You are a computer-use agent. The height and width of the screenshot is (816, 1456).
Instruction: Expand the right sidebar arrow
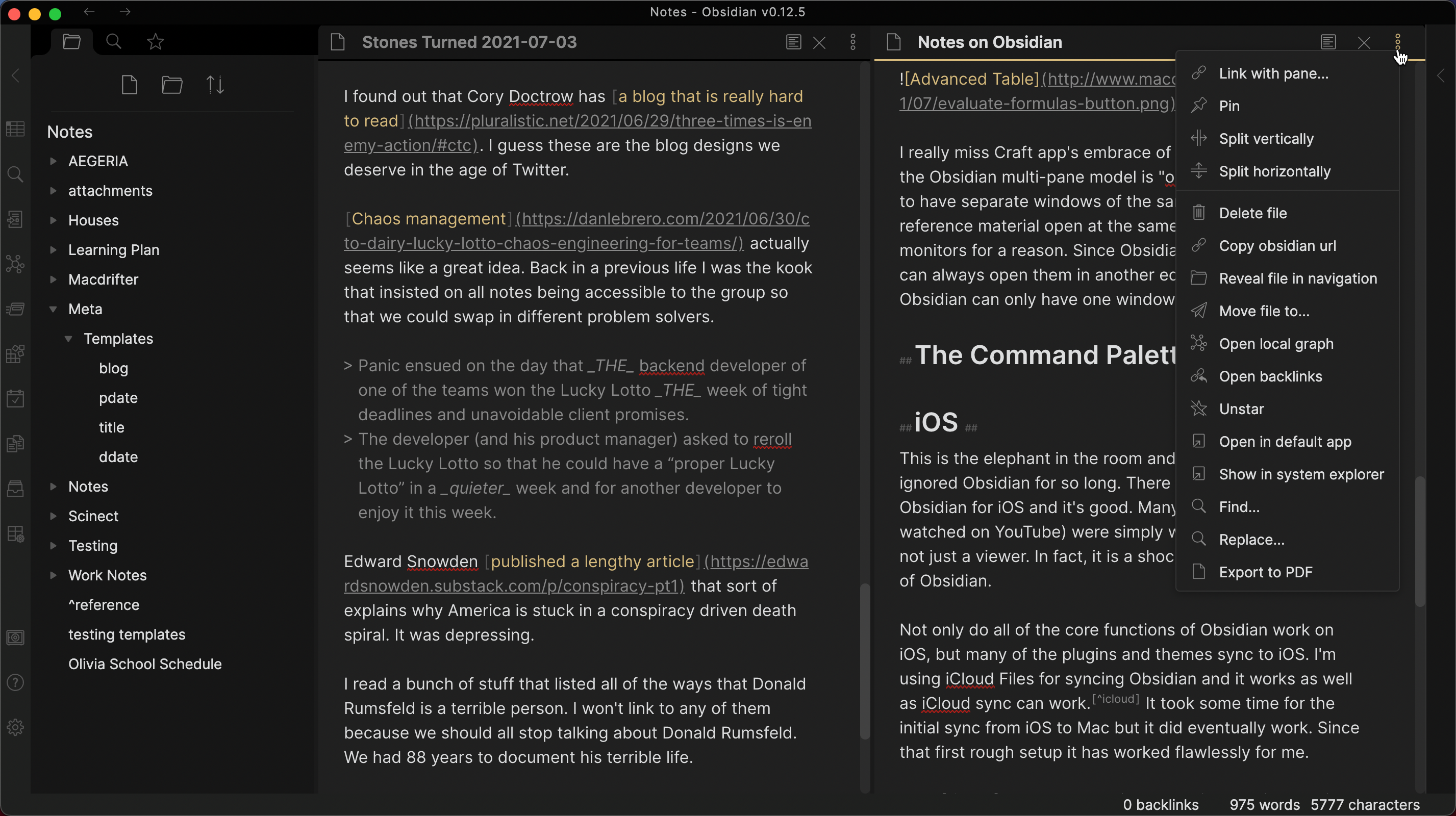tap(1441, 75)
